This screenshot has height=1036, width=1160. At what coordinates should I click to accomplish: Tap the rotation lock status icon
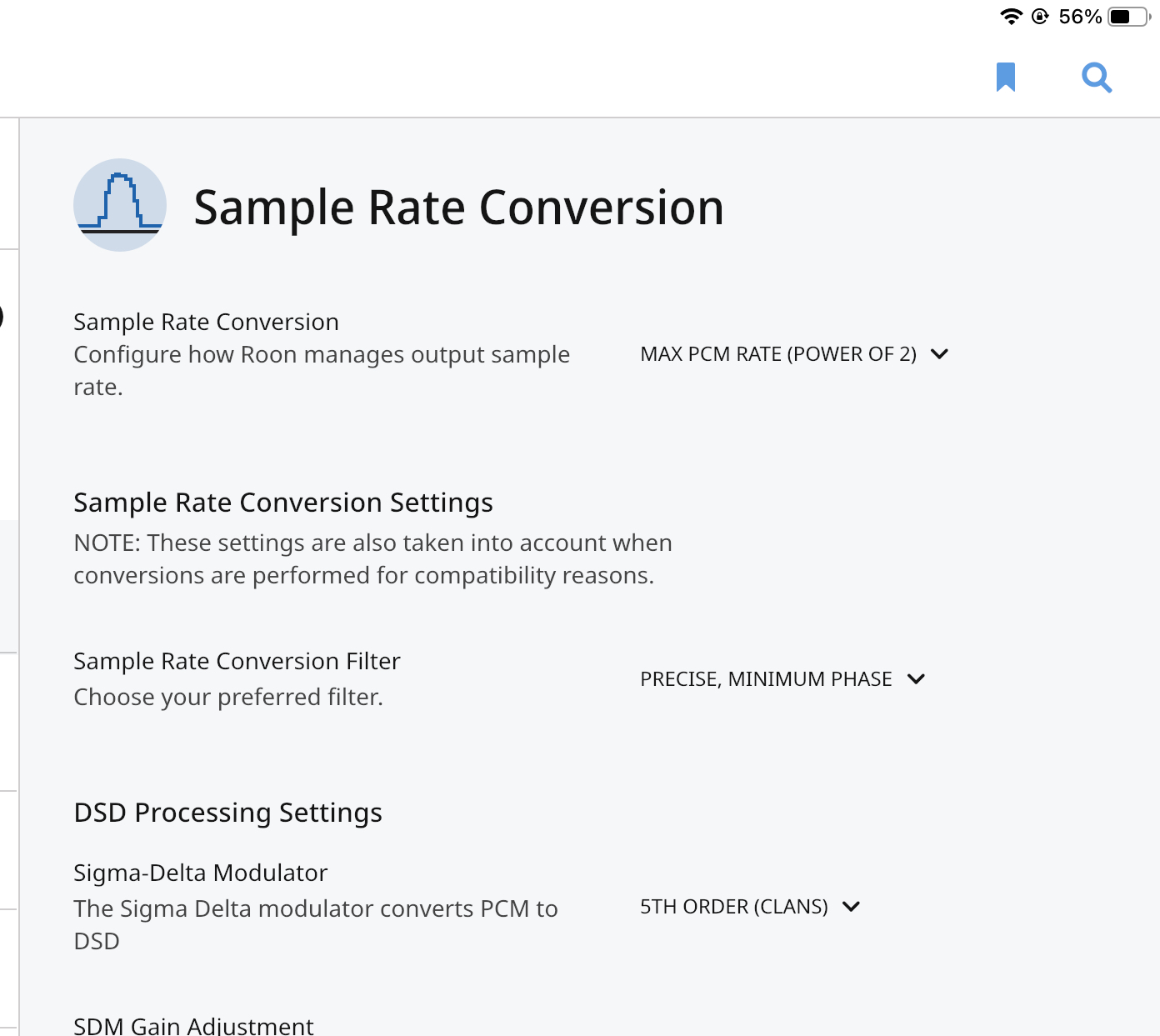1040,17
